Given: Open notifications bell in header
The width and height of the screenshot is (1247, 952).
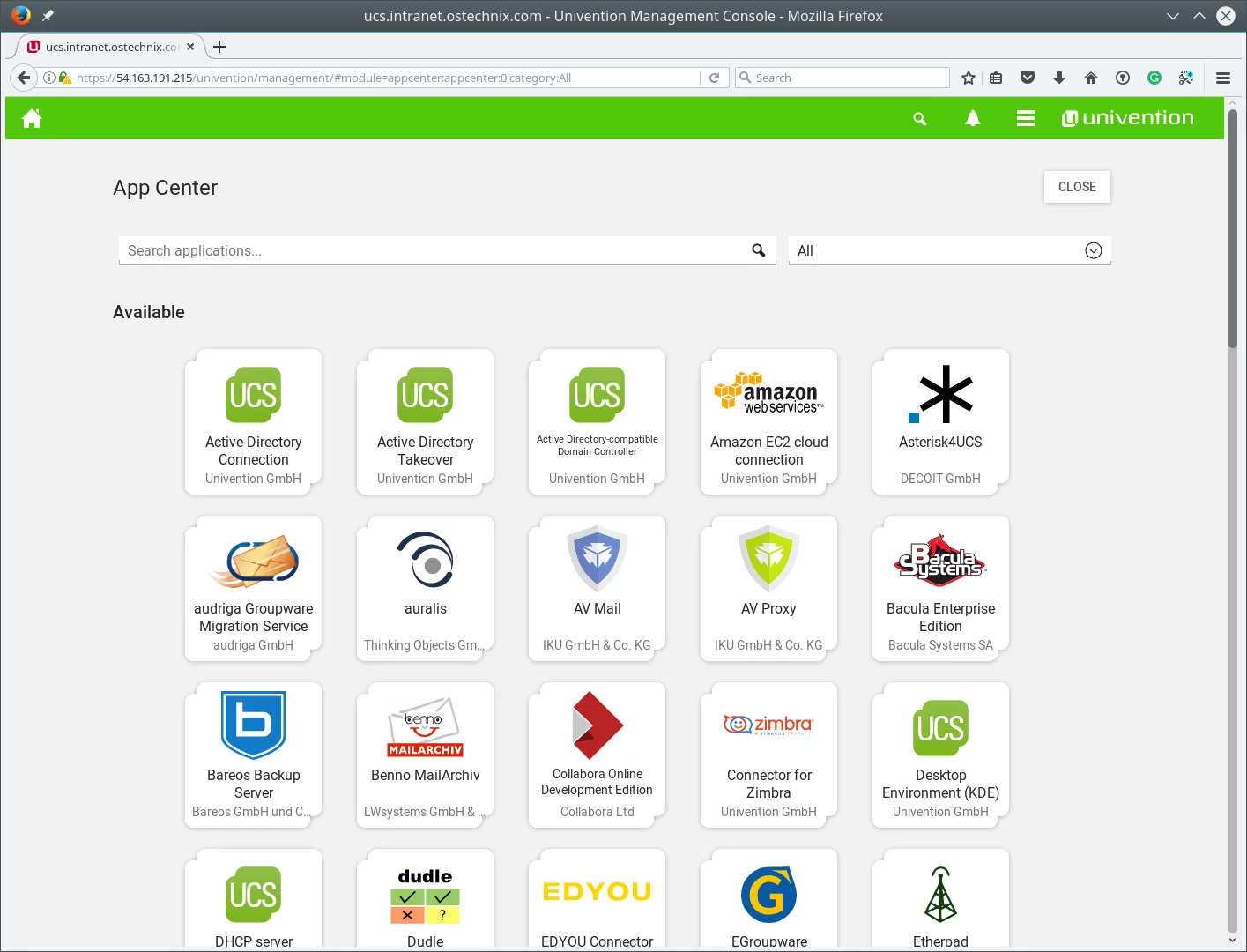Looking at the screenshot, I should tap(973, 118).
